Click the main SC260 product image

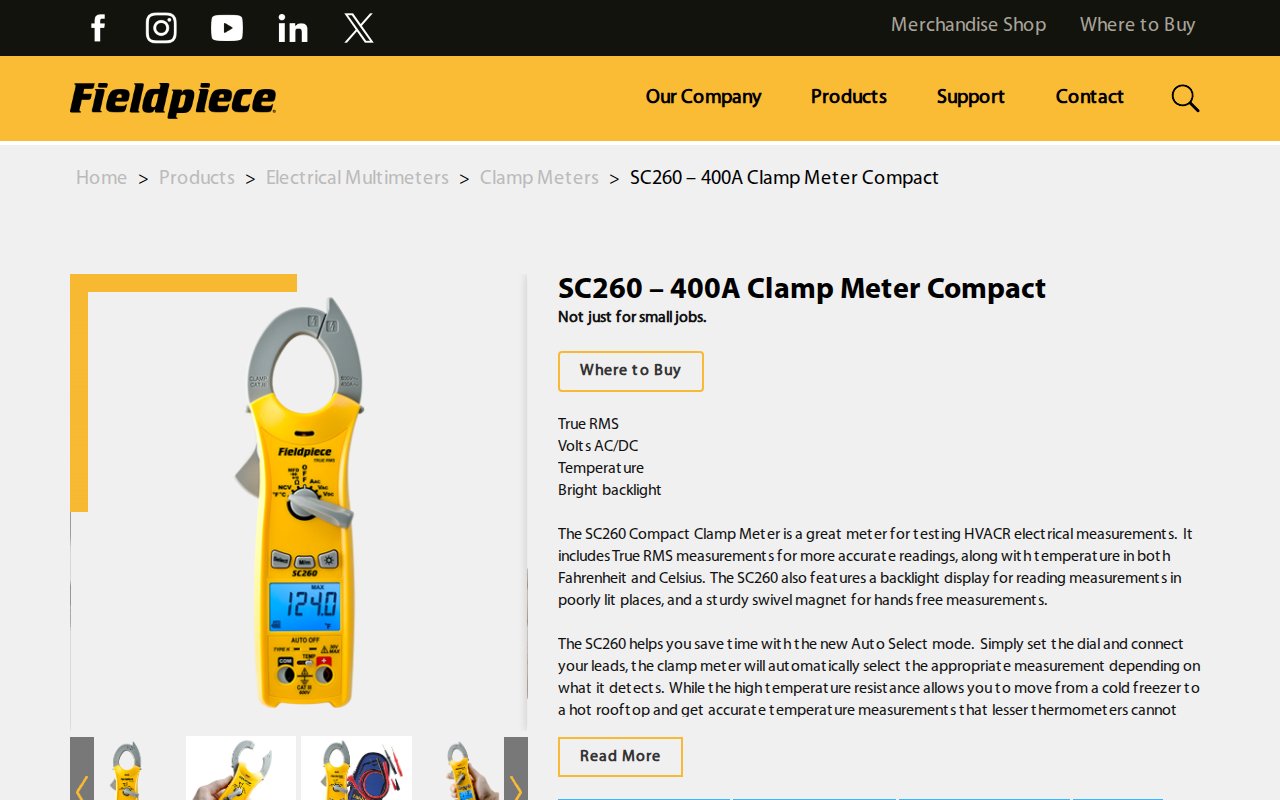pos(300,500)
